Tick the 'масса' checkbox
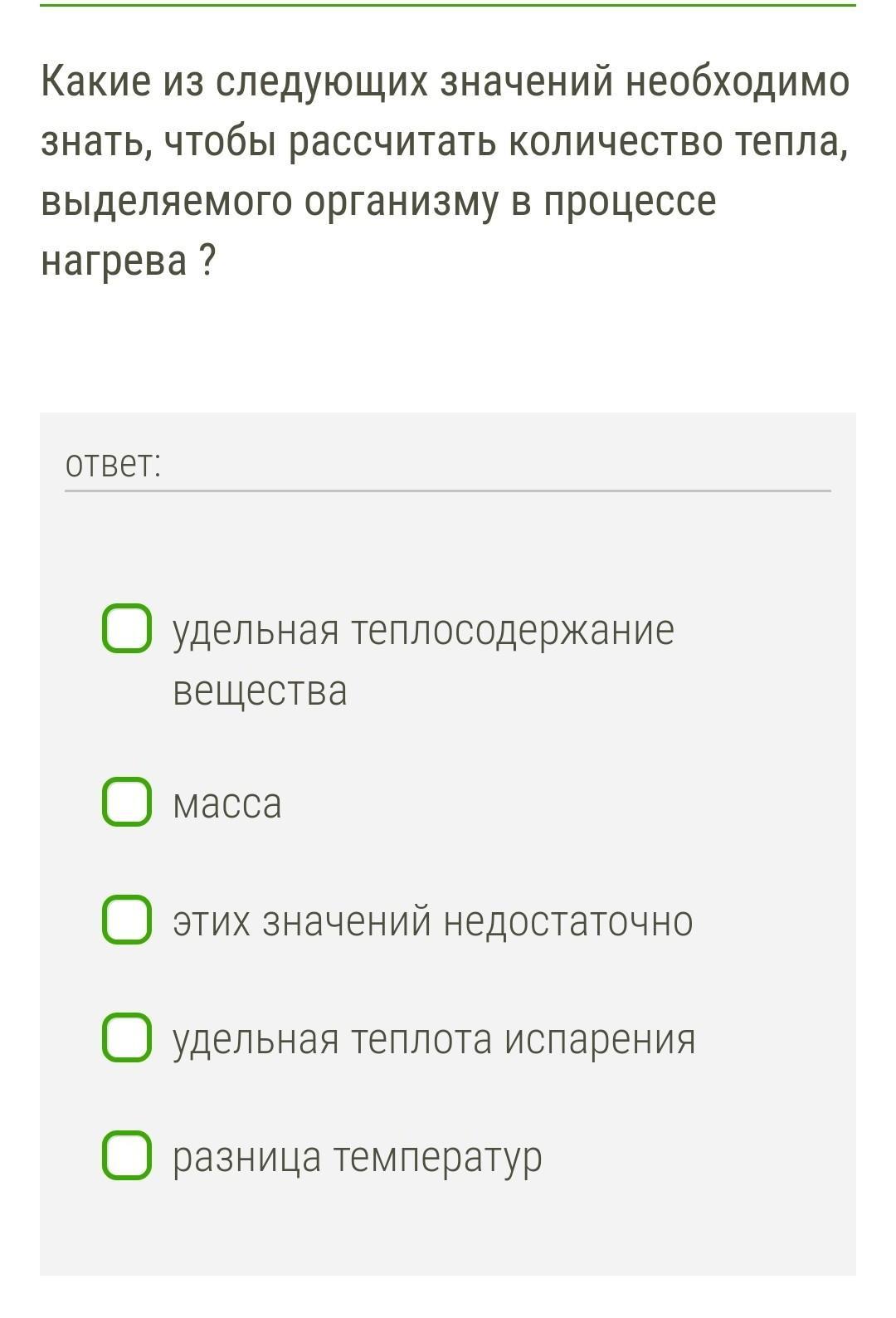The width and height of the screenshot is (896, 1318). tap(127, 802)
